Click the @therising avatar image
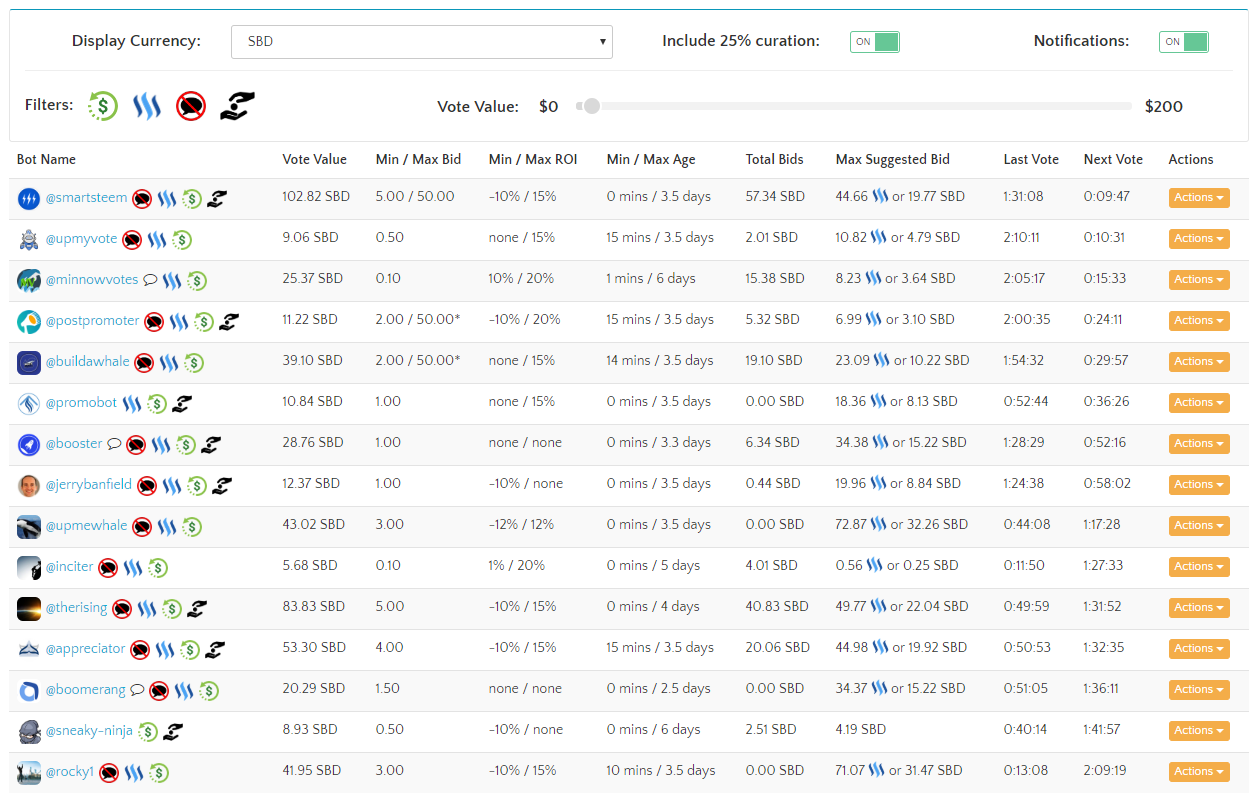The width and height of the screenshot is (1259, 802). (29, 608)
